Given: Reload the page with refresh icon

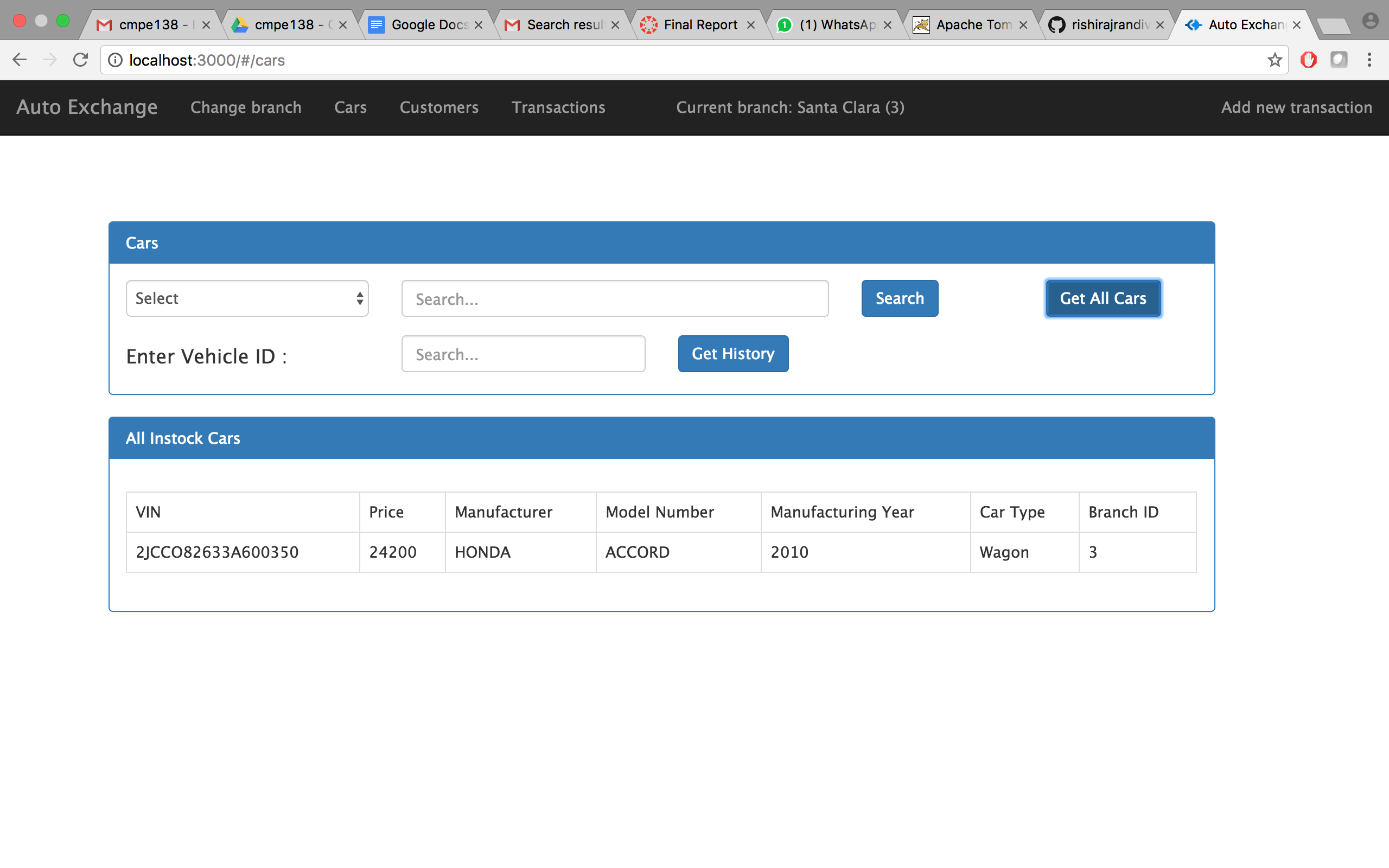Looking at the screenshot, I should (x=80, y=60).
